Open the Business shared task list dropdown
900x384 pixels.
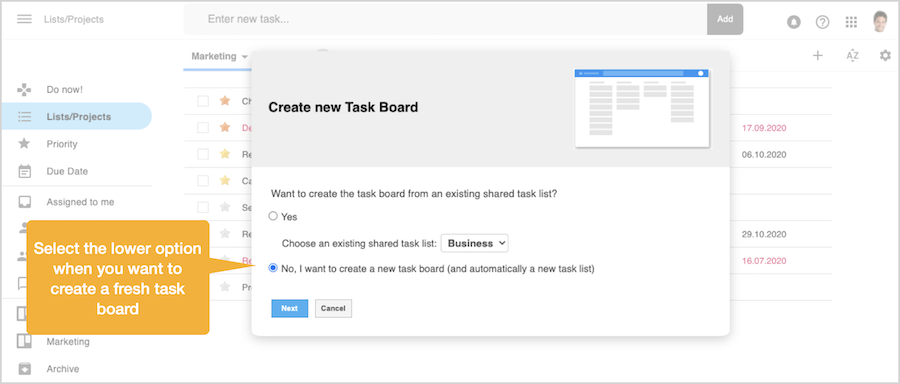475,243
